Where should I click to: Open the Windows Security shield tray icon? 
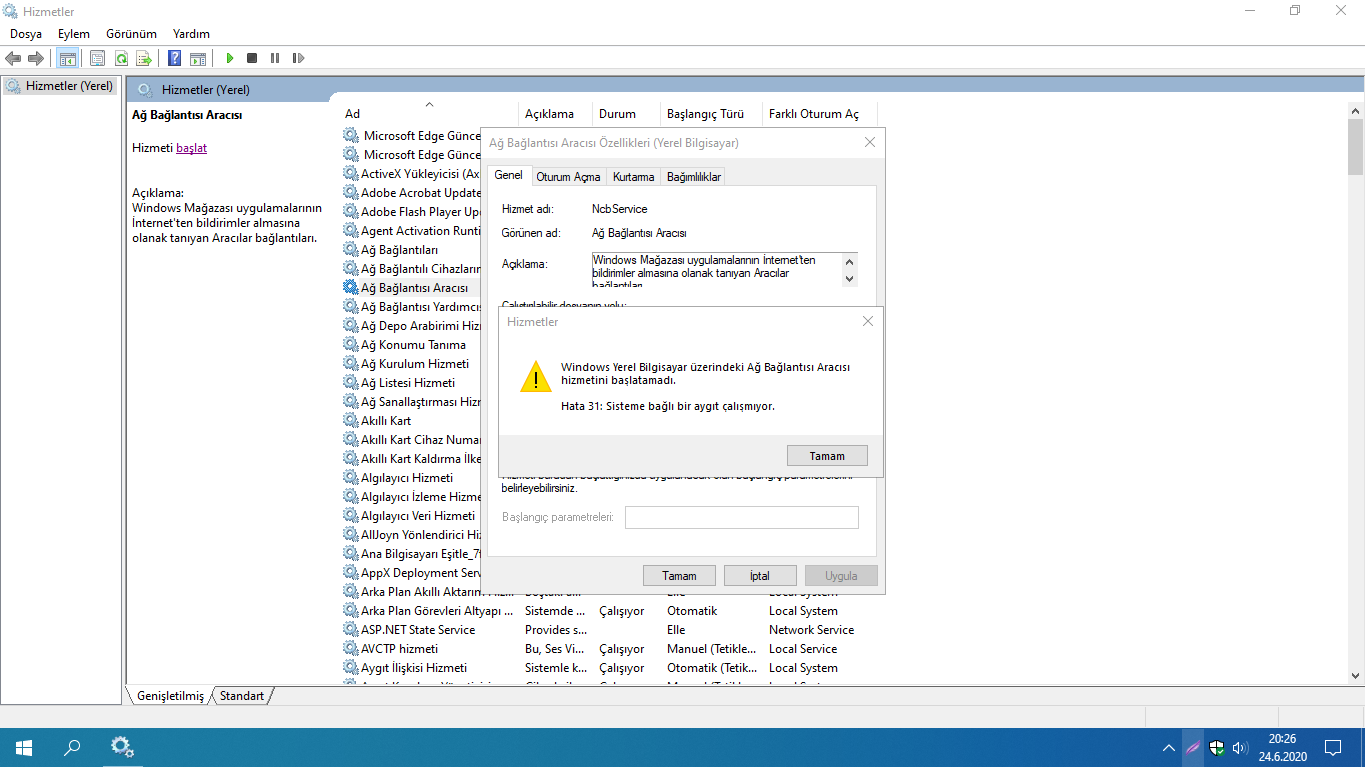(1217, 747)
